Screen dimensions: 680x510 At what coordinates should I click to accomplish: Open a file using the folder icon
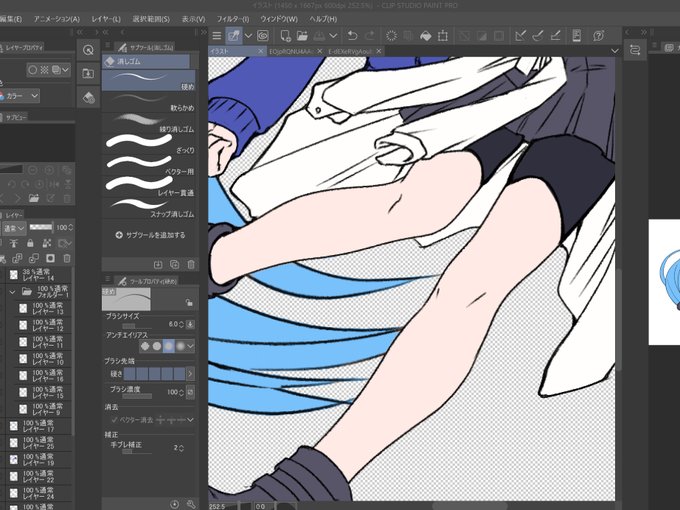pos(302,36)
